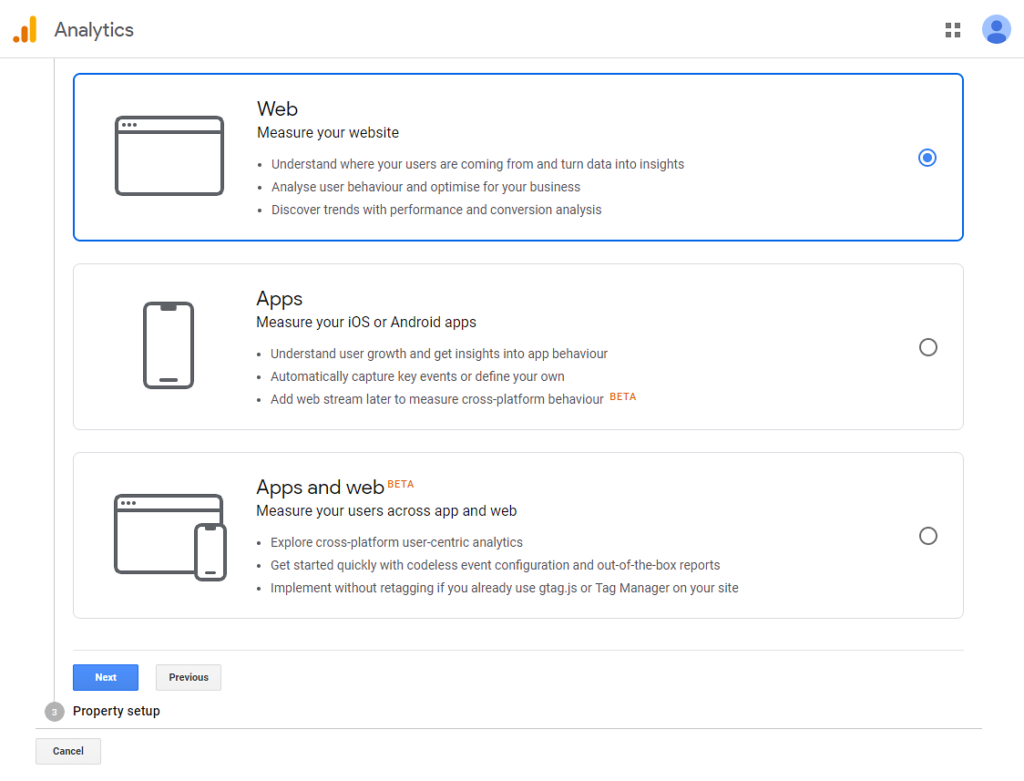
Task: Select the Web measurement card
Action: (x=518, y=156)
